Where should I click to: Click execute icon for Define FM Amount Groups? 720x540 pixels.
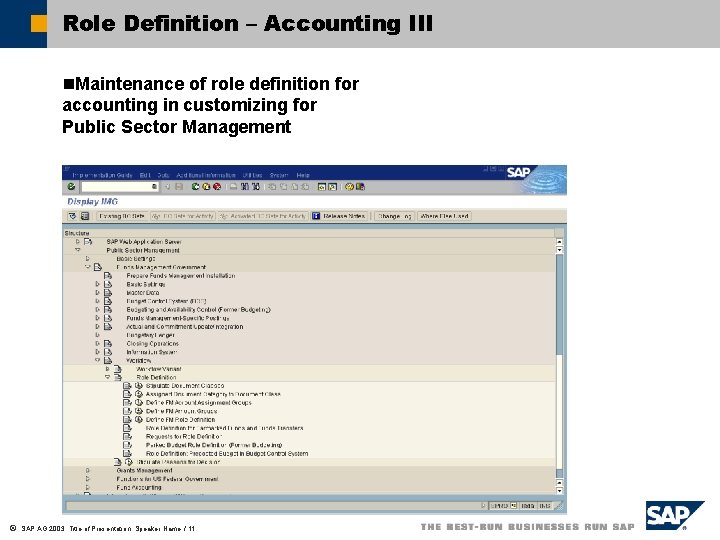point(139,411)
